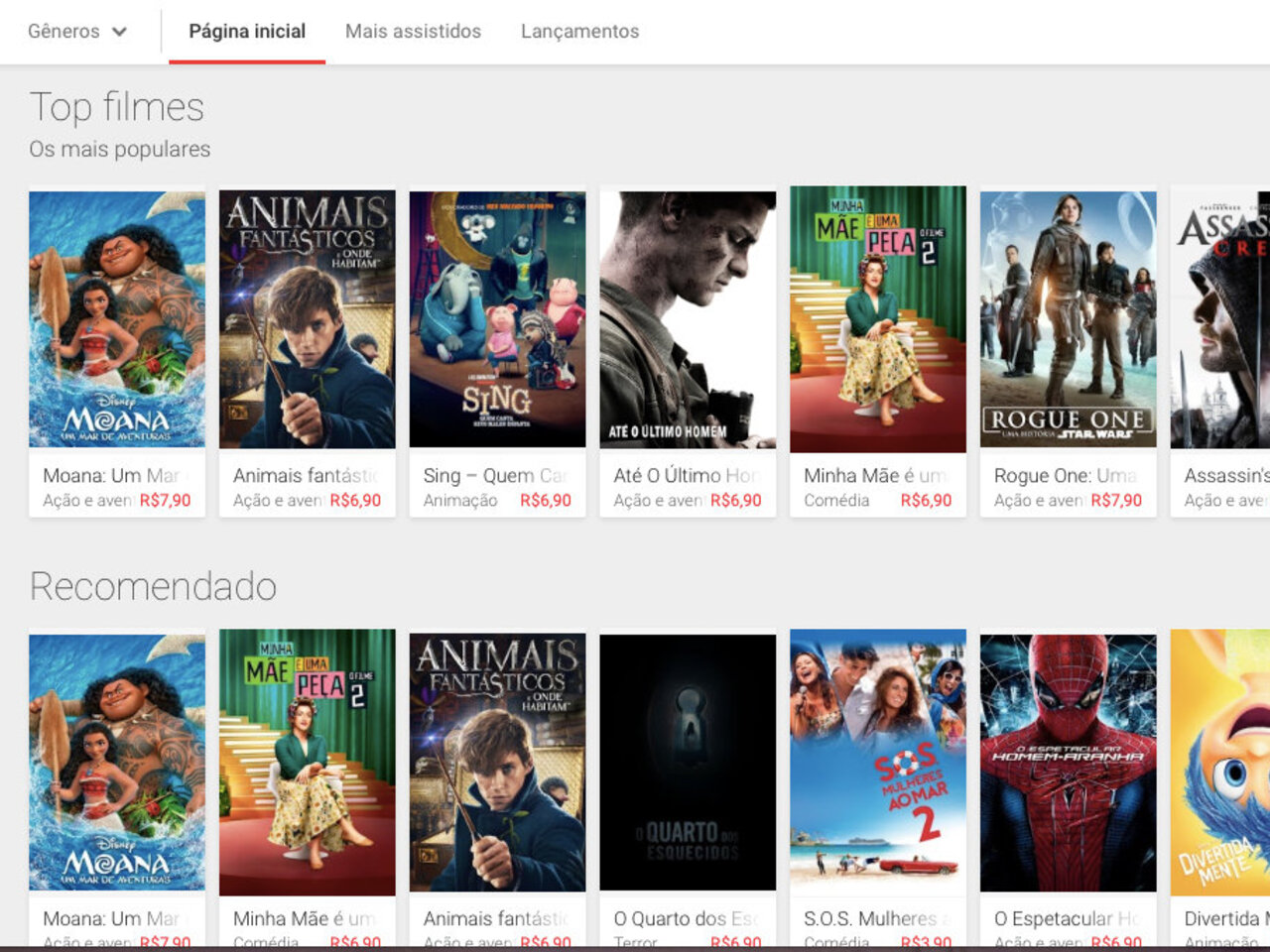This screenshot has height=952, width=1270.
Task: Click Minha Mãe title in Recomendado
Action: click(306, 918)
